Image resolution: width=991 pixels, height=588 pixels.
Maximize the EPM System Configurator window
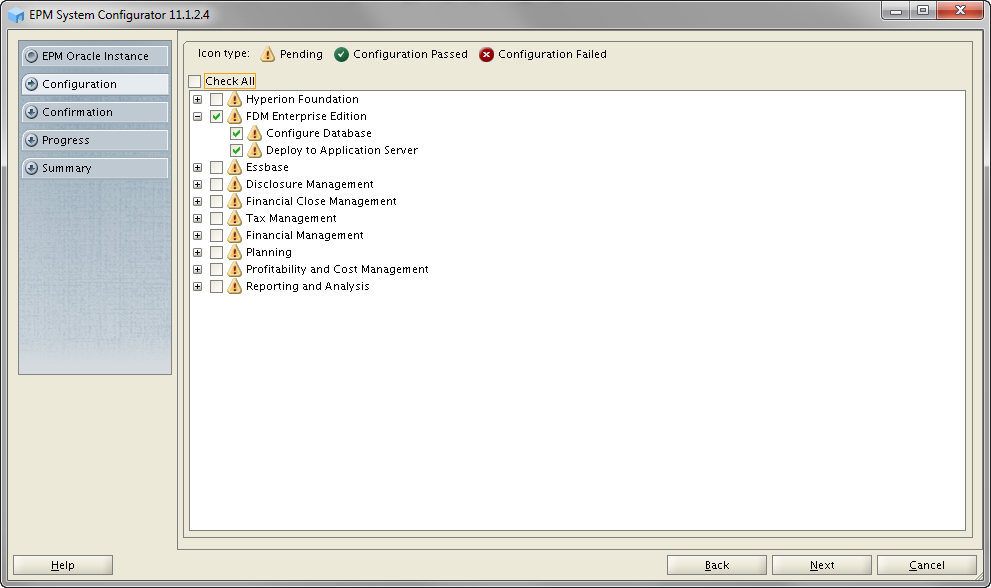pyautogui.click(x=923, y=11)
